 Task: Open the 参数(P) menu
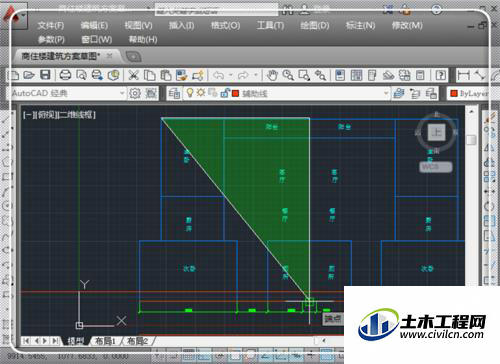click(x=51, y=40)
